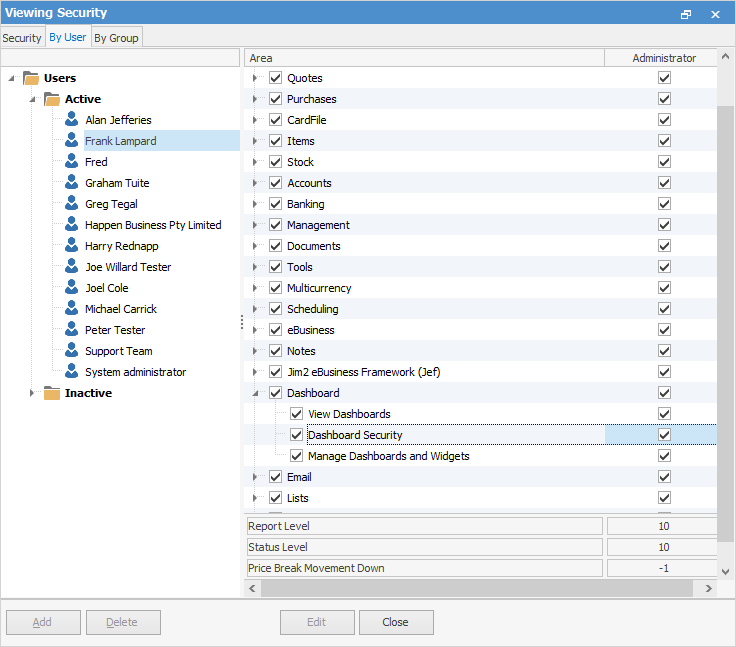The width and height of the screenshot is (736, 647).
Task: Click the user icon beside System administrator
Action: [71, 371]
